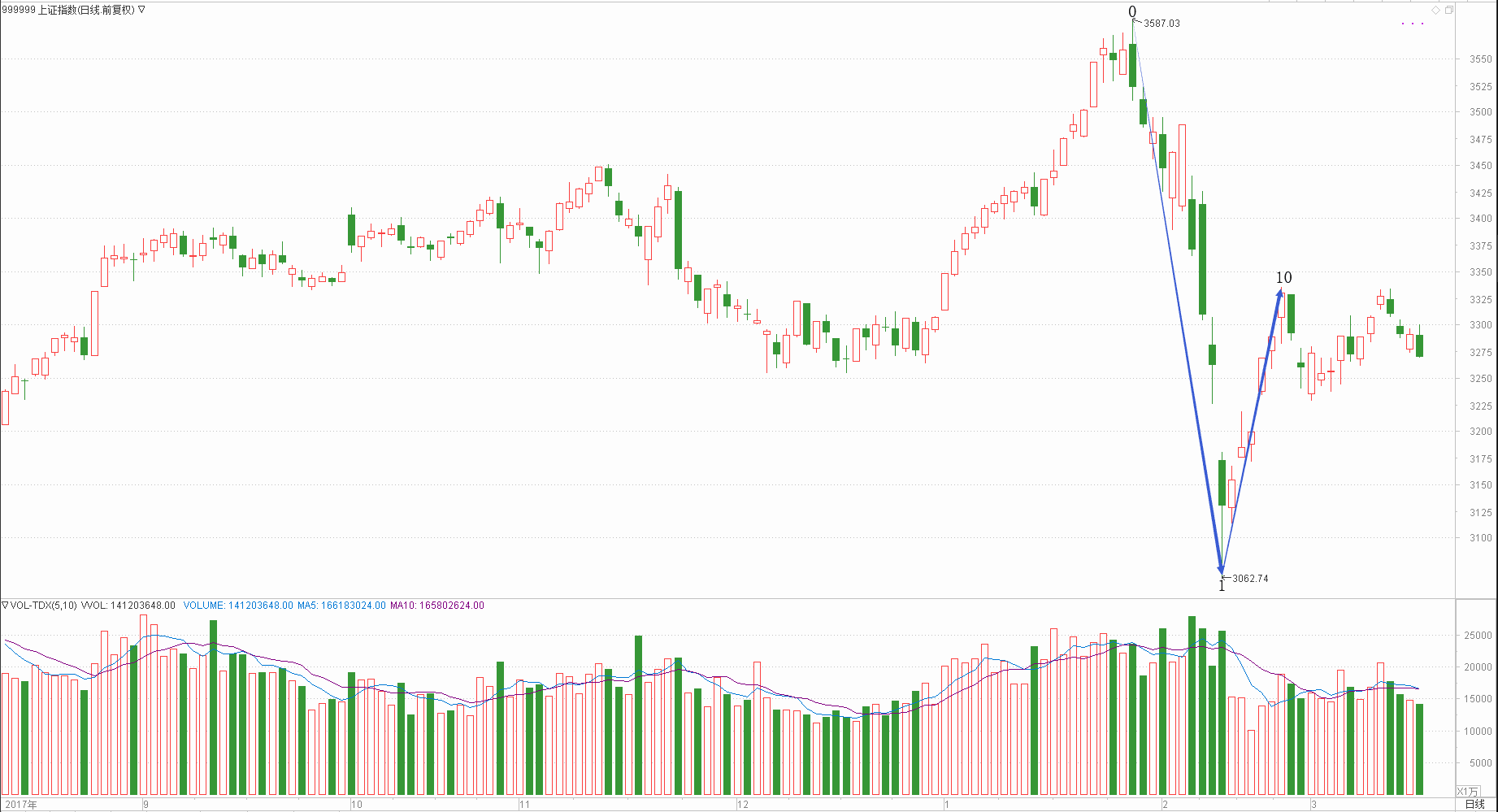Click the X1万 volume unit box
The height and width of the screenshot is (812, 1498).
point(1467,792)
